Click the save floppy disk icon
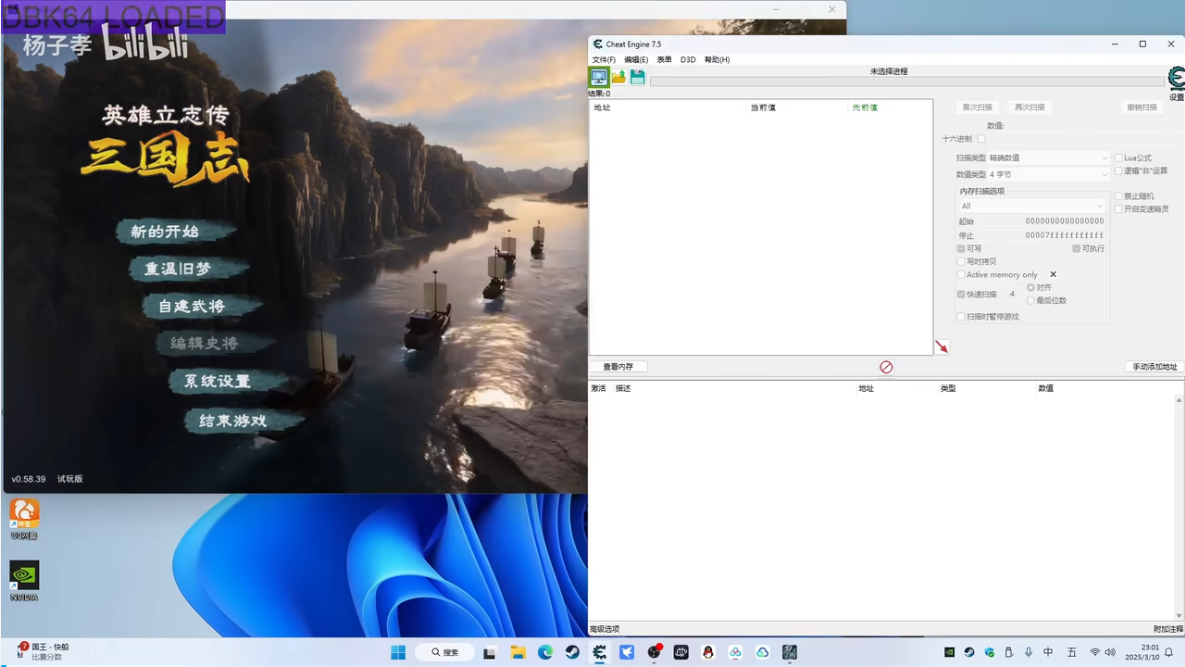Screen dimensions: 1185x667 tap(637, 77)
